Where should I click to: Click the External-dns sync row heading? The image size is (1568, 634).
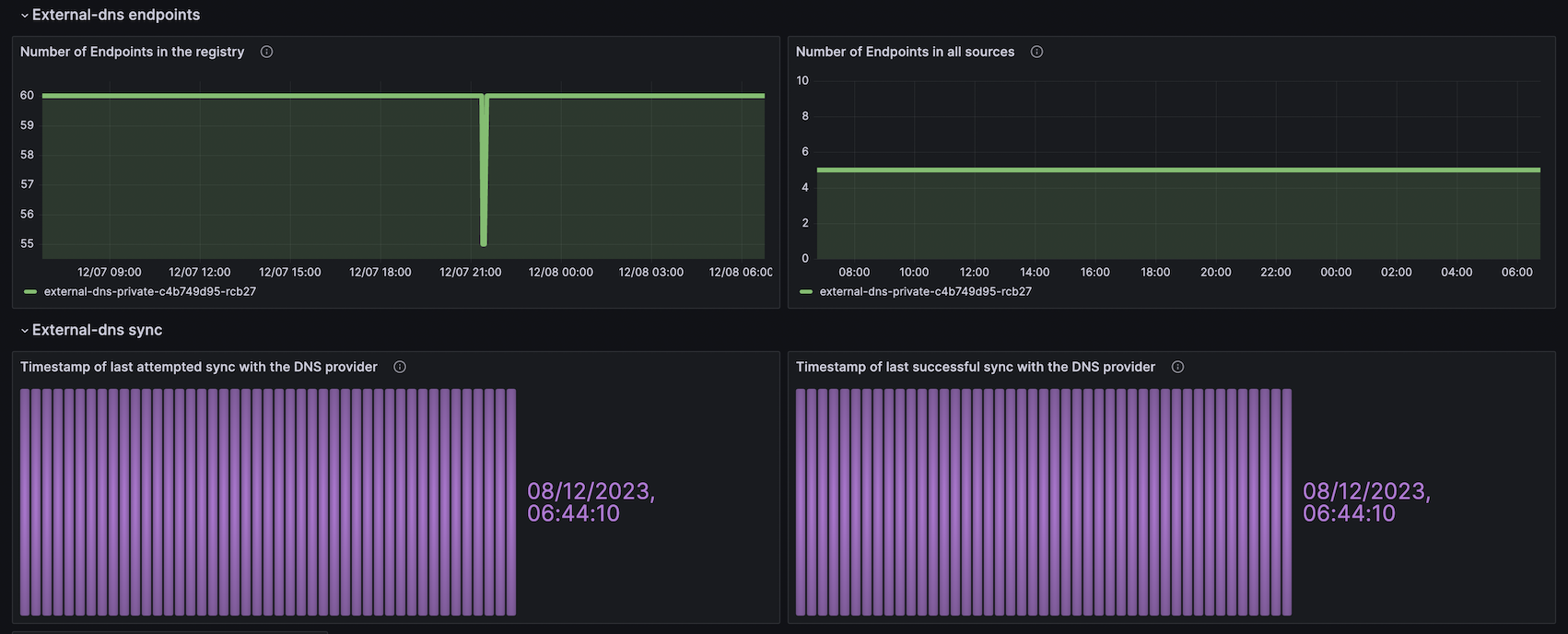pyautogui.click(x=97, y=330)
